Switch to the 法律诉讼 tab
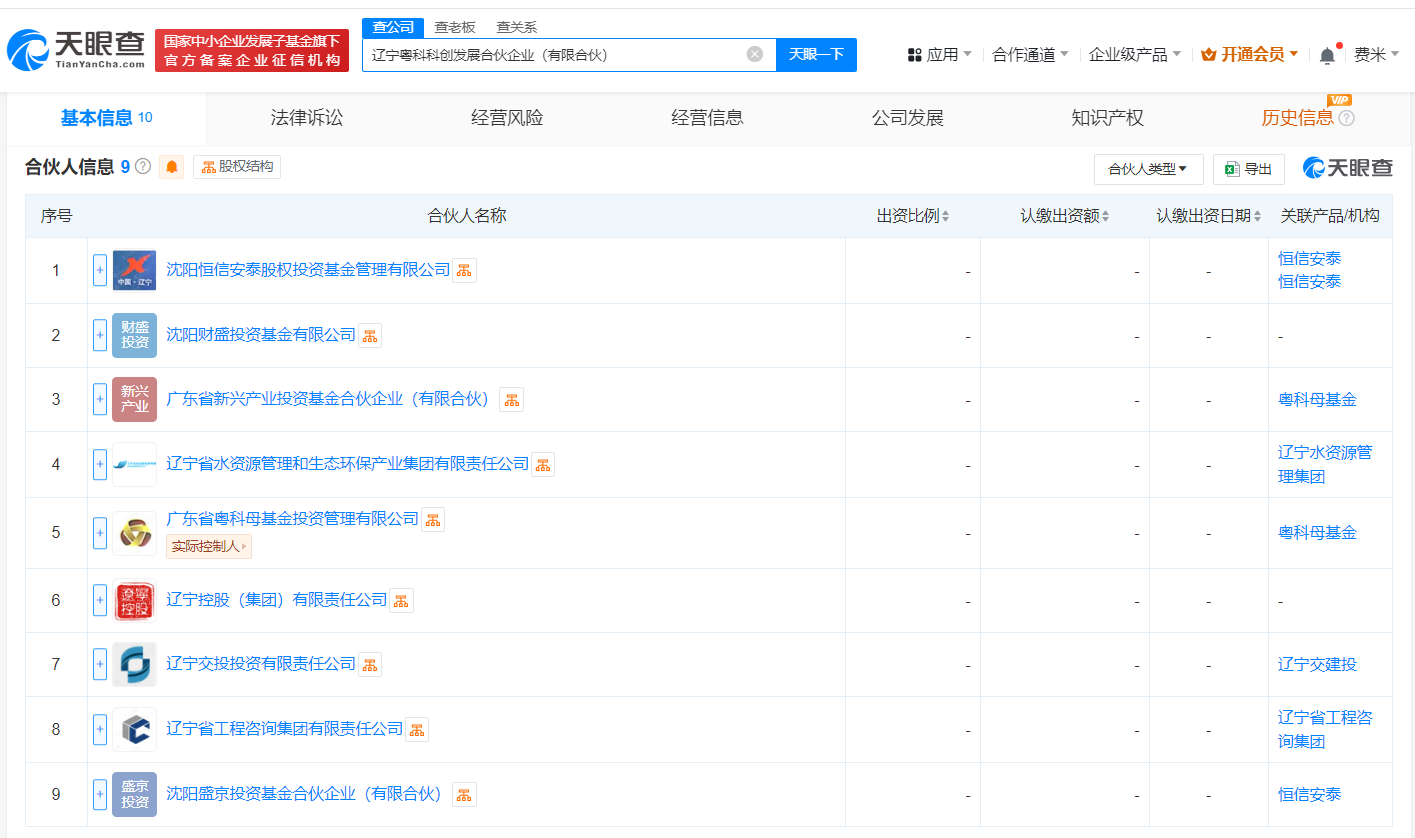This screenshot has width=1415, height=838. click(307, 118)
